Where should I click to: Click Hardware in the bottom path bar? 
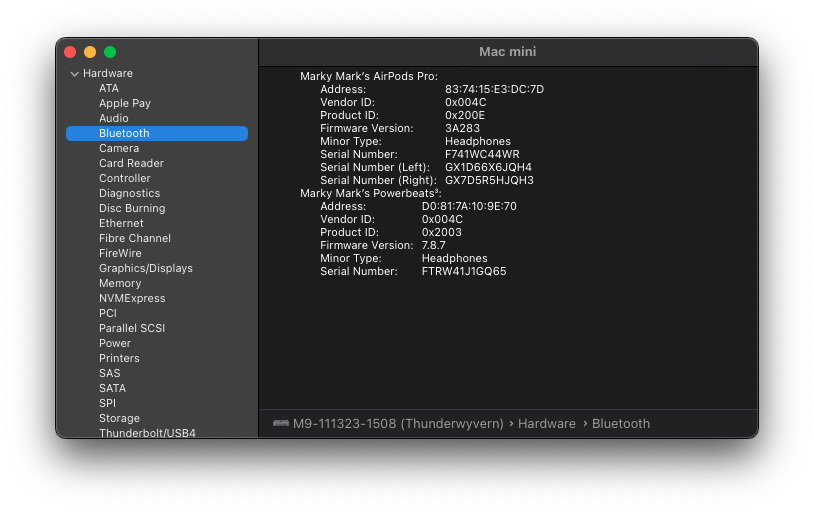546,424
